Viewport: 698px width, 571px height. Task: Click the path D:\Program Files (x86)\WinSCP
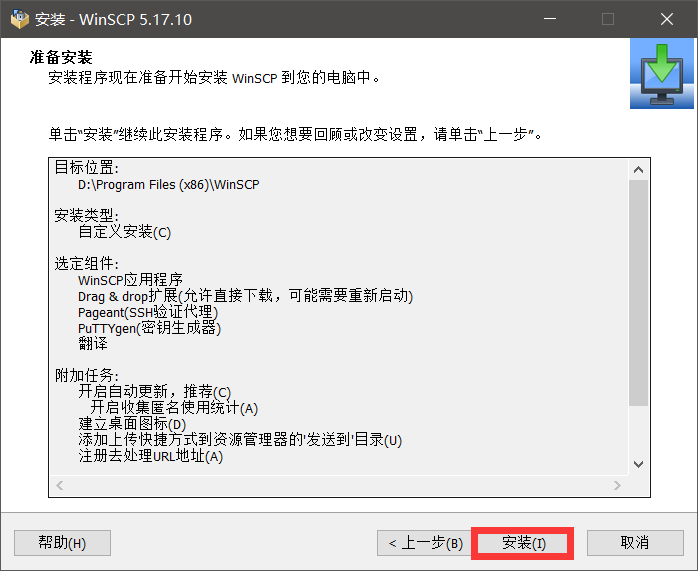tap(168, 185)
